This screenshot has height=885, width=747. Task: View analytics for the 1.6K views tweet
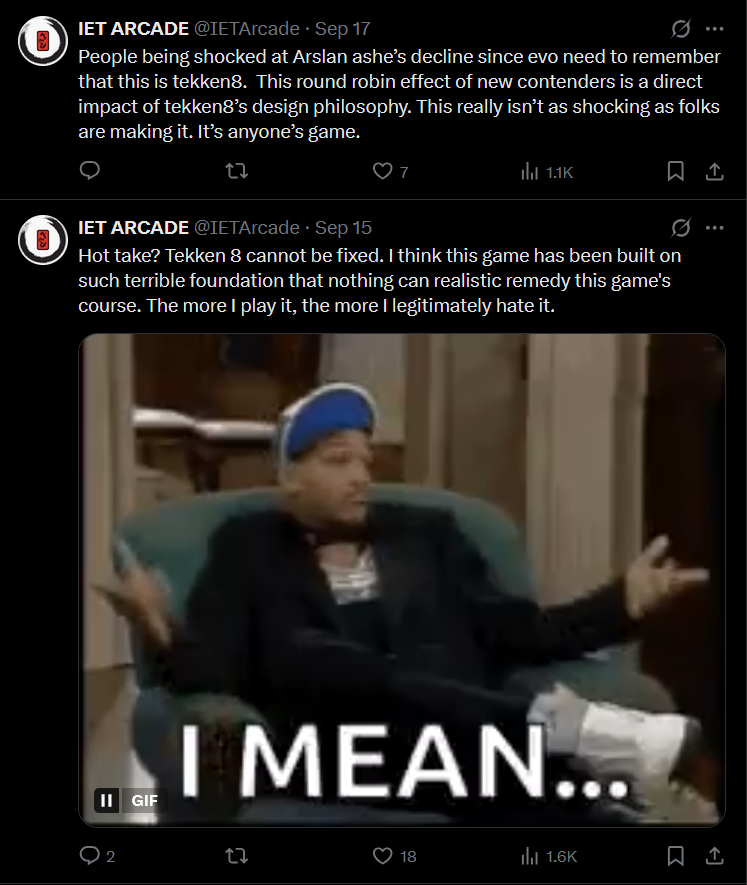point(549,857)
